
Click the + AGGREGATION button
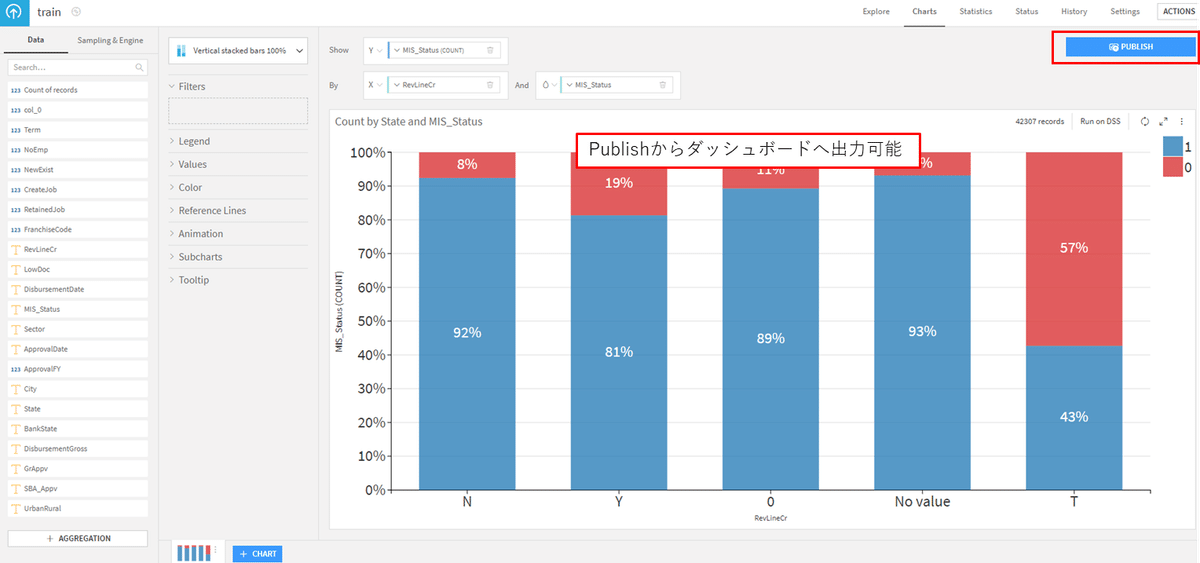[78, 538]
